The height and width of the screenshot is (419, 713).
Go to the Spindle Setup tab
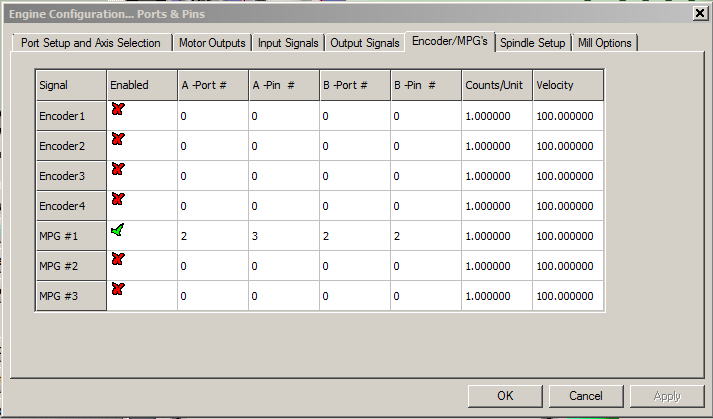(x=532, y=43)
